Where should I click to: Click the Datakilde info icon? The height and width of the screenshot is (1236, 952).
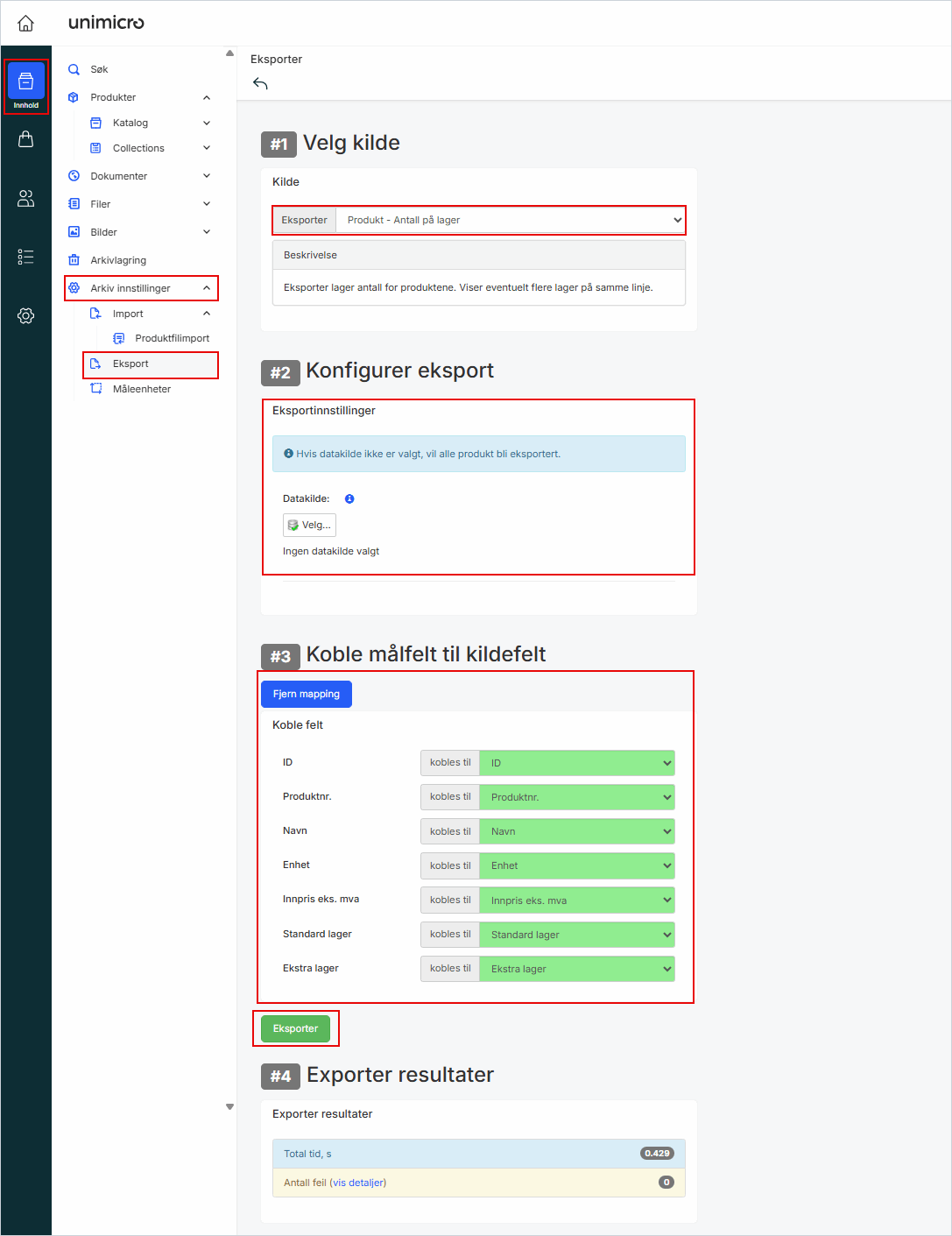point(349,499)
